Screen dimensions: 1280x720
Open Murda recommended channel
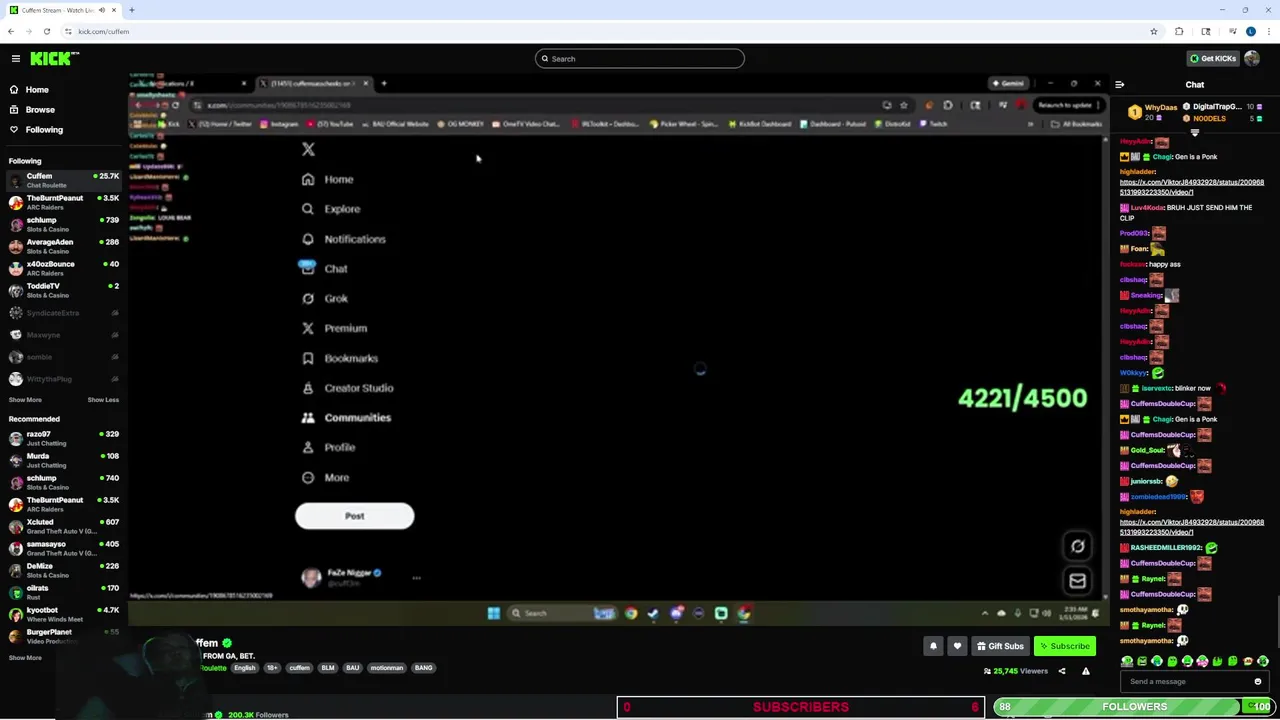coord(63,460)
